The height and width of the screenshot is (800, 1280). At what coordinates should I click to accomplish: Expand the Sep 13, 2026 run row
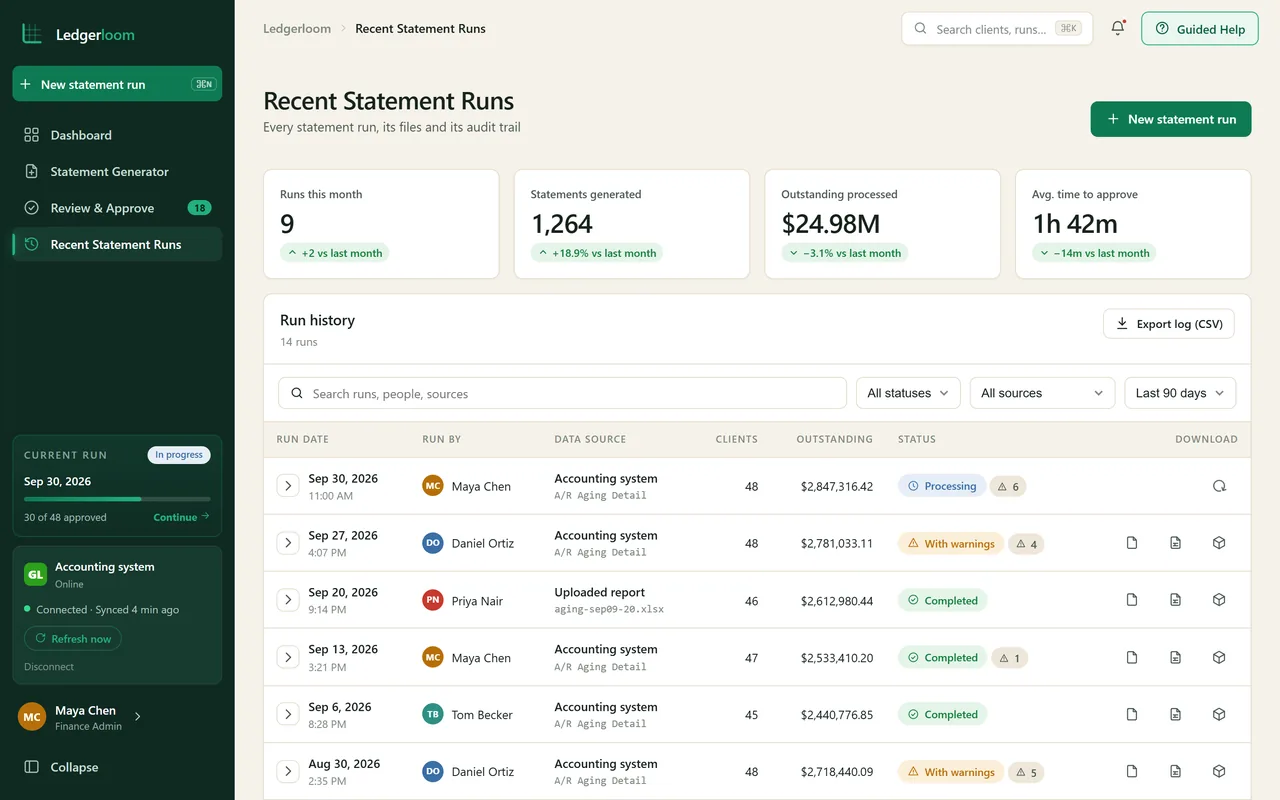(x=288, y=657)
